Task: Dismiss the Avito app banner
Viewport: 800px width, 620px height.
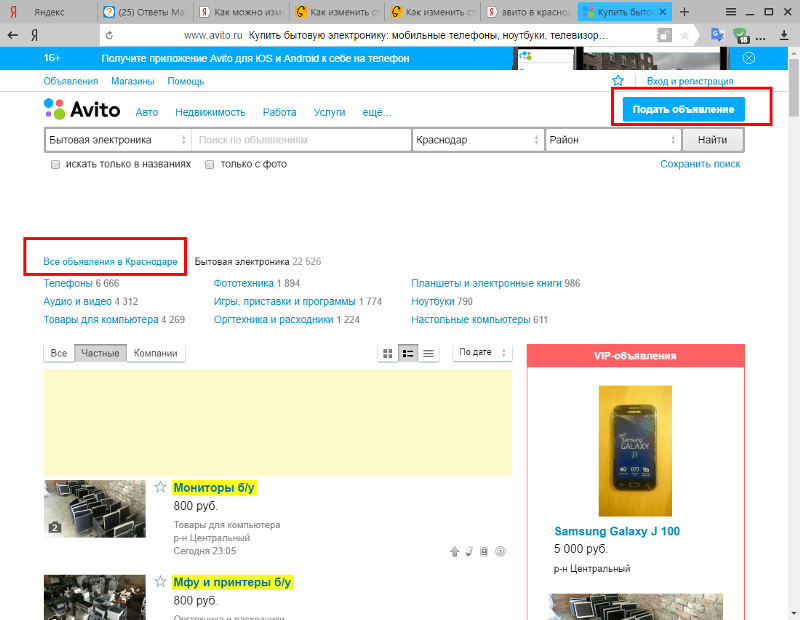Action: pos(748,58)
